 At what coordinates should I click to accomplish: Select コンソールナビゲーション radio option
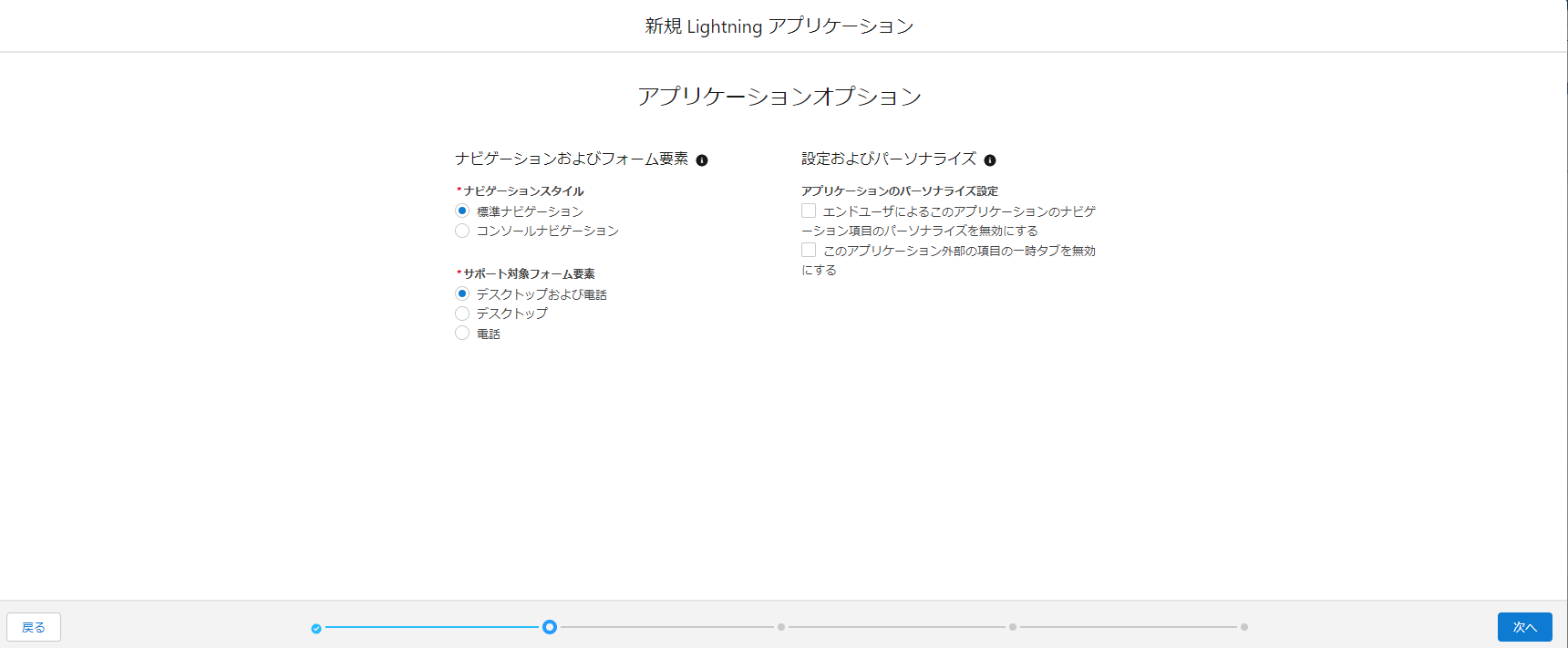pos(462,231)
